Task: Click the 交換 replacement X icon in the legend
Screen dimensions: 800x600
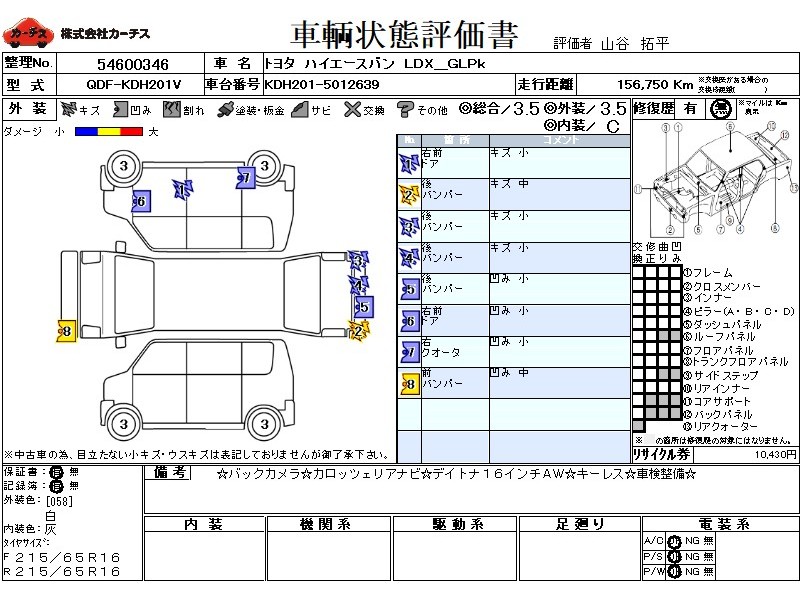Action: coord(352,109)
